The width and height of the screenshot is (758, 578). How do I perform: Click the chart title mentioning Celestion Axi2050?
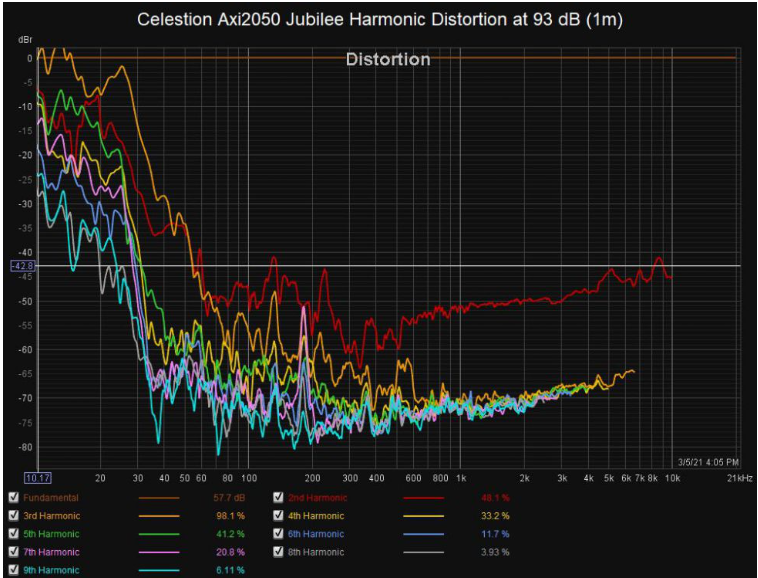tap(380, 20)
